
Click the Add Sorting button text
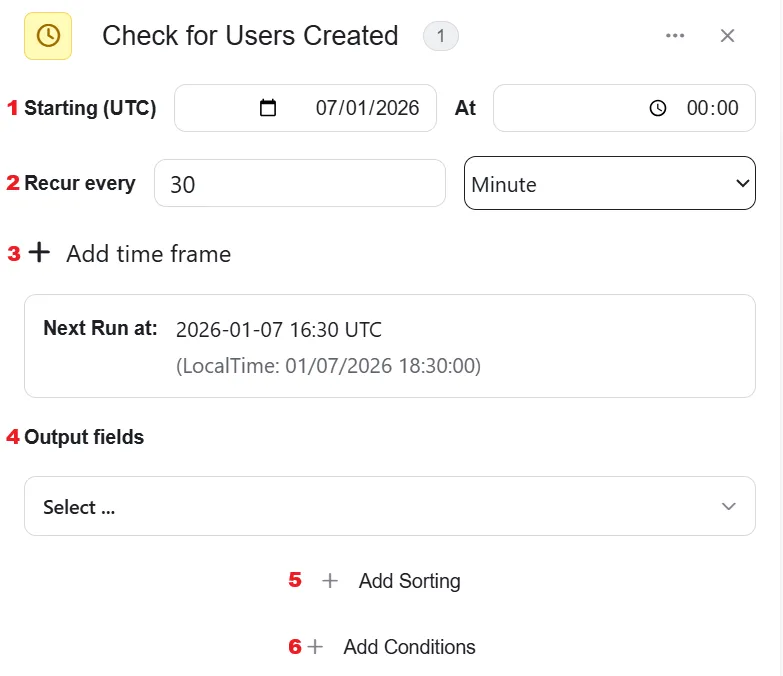[409, 581]
